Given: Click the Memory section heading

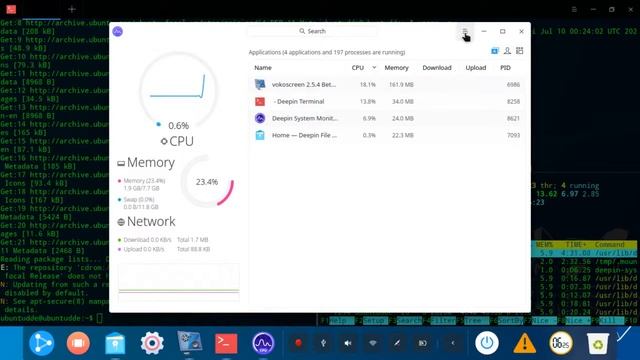Looking at the screenshot, I should point(147,162).
